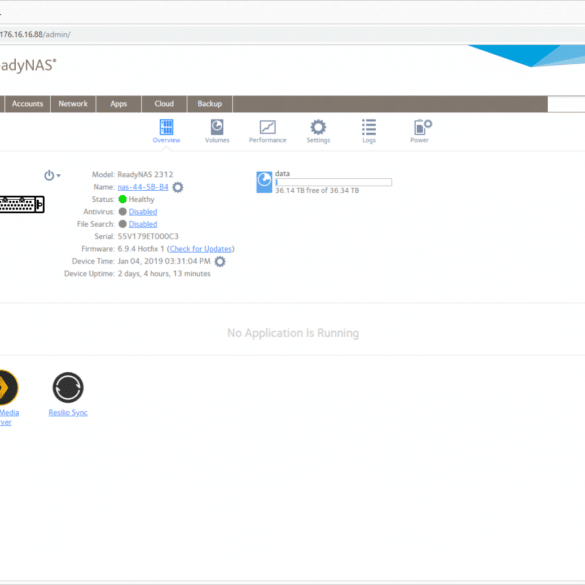Open the Volumes section icon
The image size is (585, 585).
point(217,128)
